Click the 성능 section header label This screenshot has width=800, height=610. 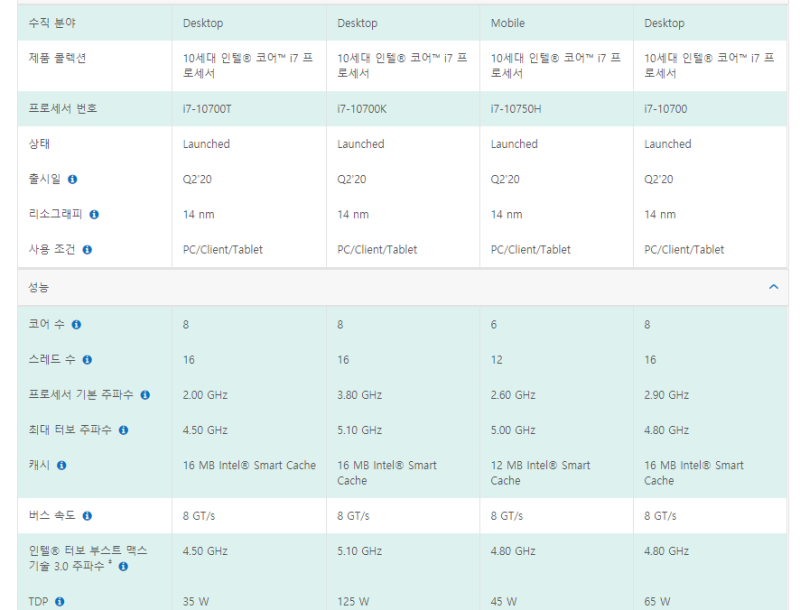point(38,287)
